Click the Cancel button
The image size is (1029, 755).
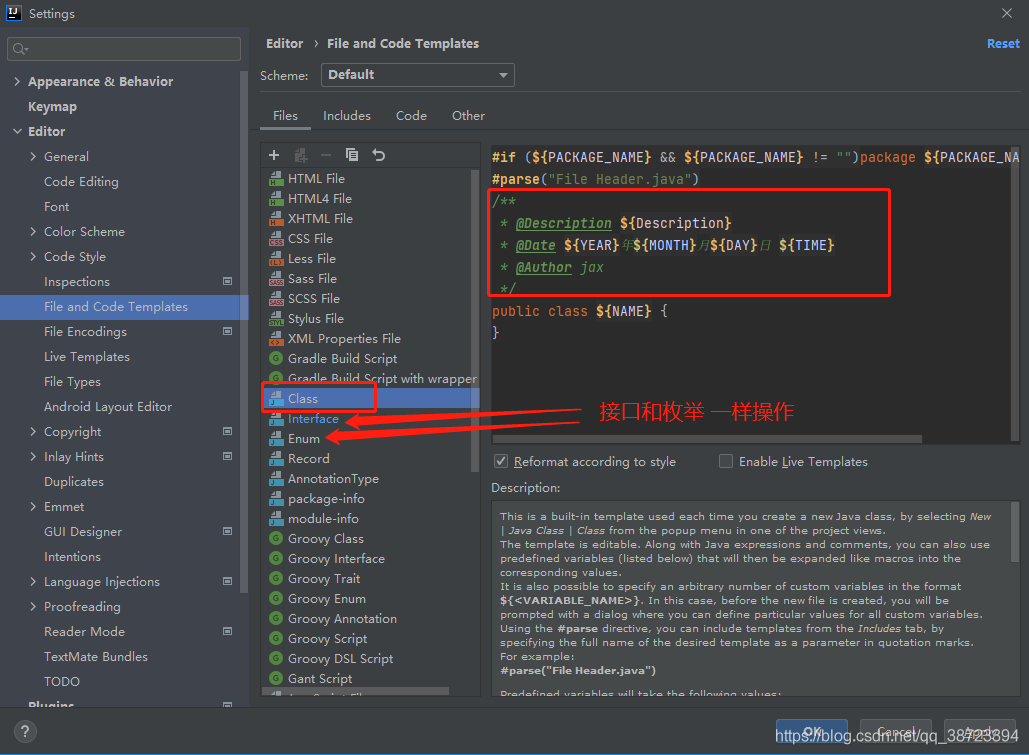tap(895, 731)
